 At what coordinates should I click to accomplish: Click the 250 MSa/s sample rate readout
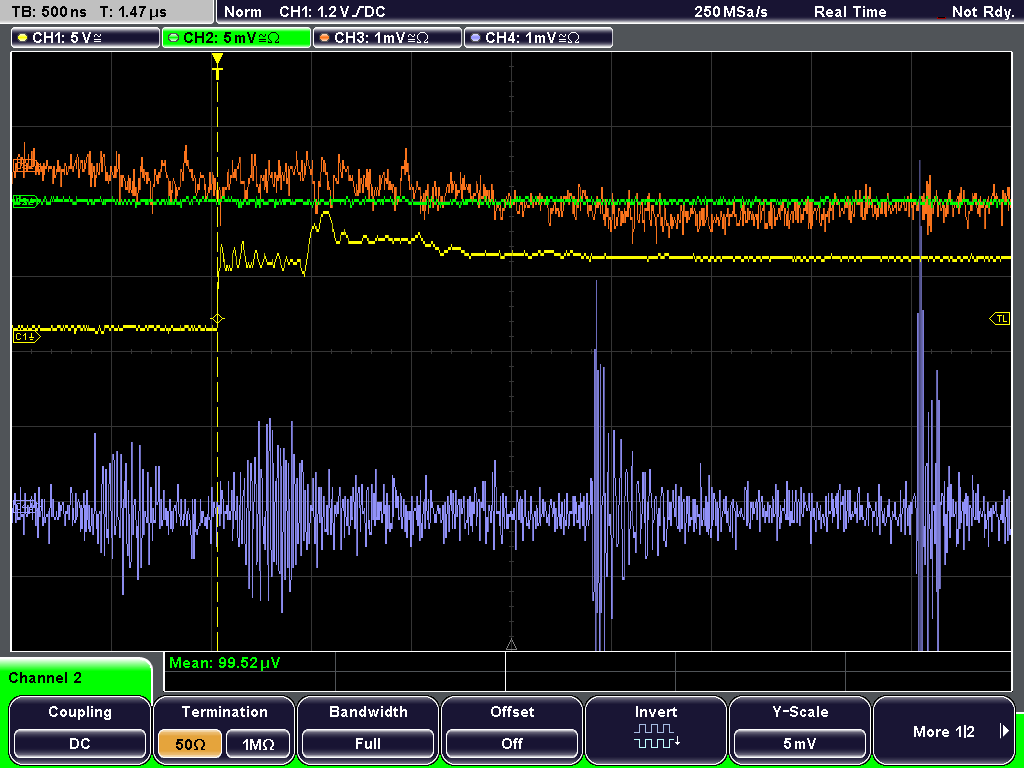(731, 12)
